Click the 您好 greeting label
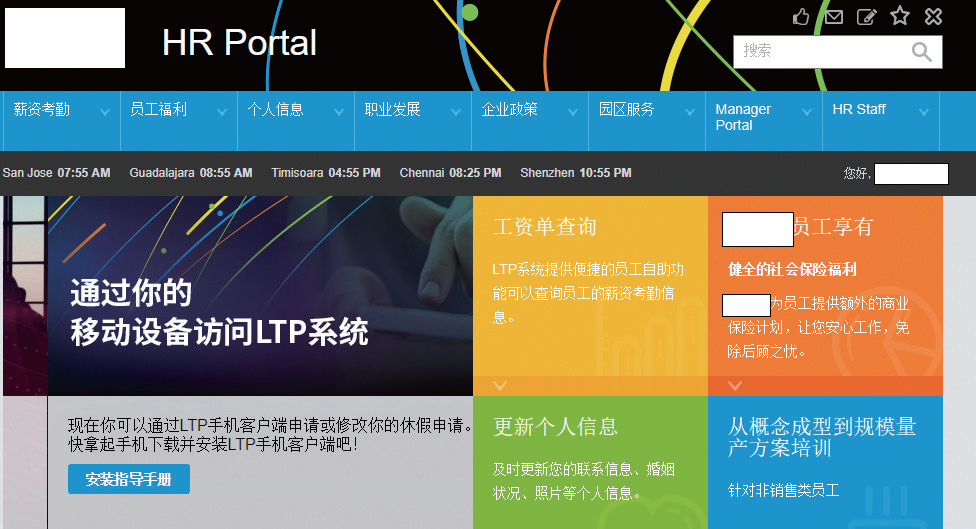Viewport: 976px width, 529px height. 856,174
